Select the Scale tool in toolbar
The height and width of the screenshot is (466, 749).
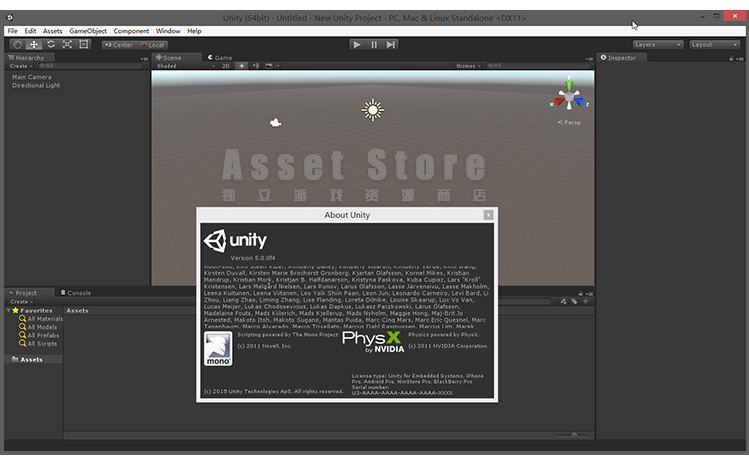click(x=67, y=45)
